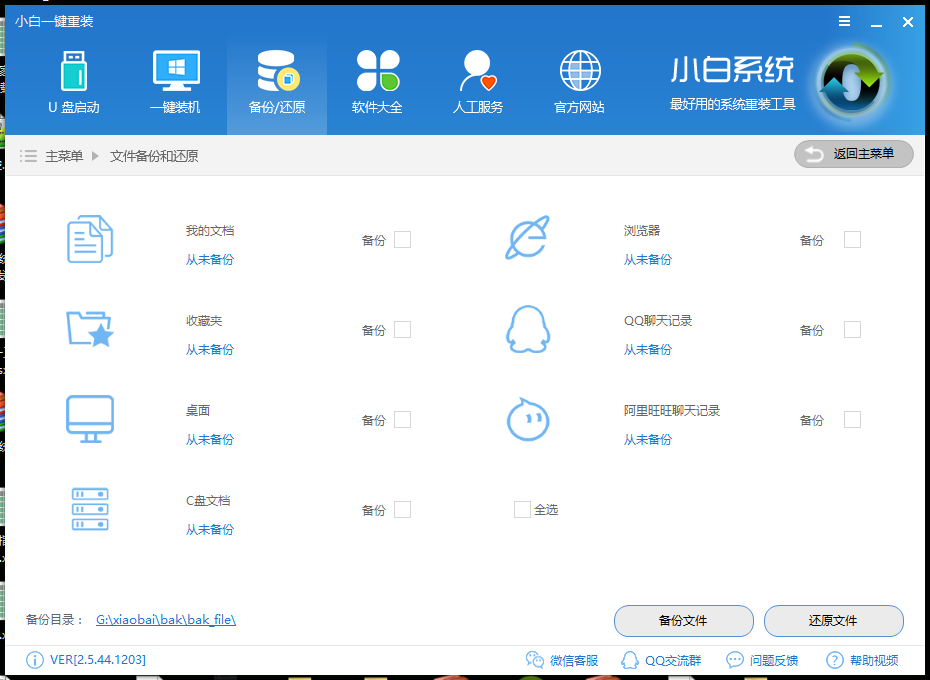
Task: Visit the 官方网站 official website
Action: click(578, 80)
